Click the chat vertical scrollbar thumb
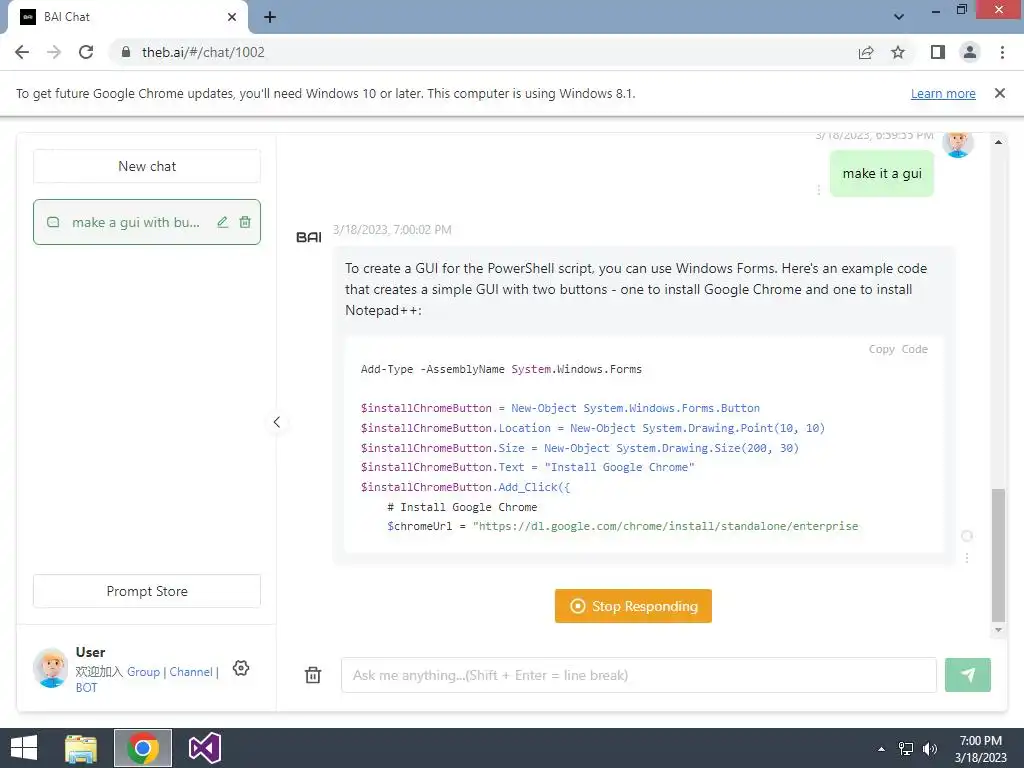The image size is (1024, 768). [998, 555]
